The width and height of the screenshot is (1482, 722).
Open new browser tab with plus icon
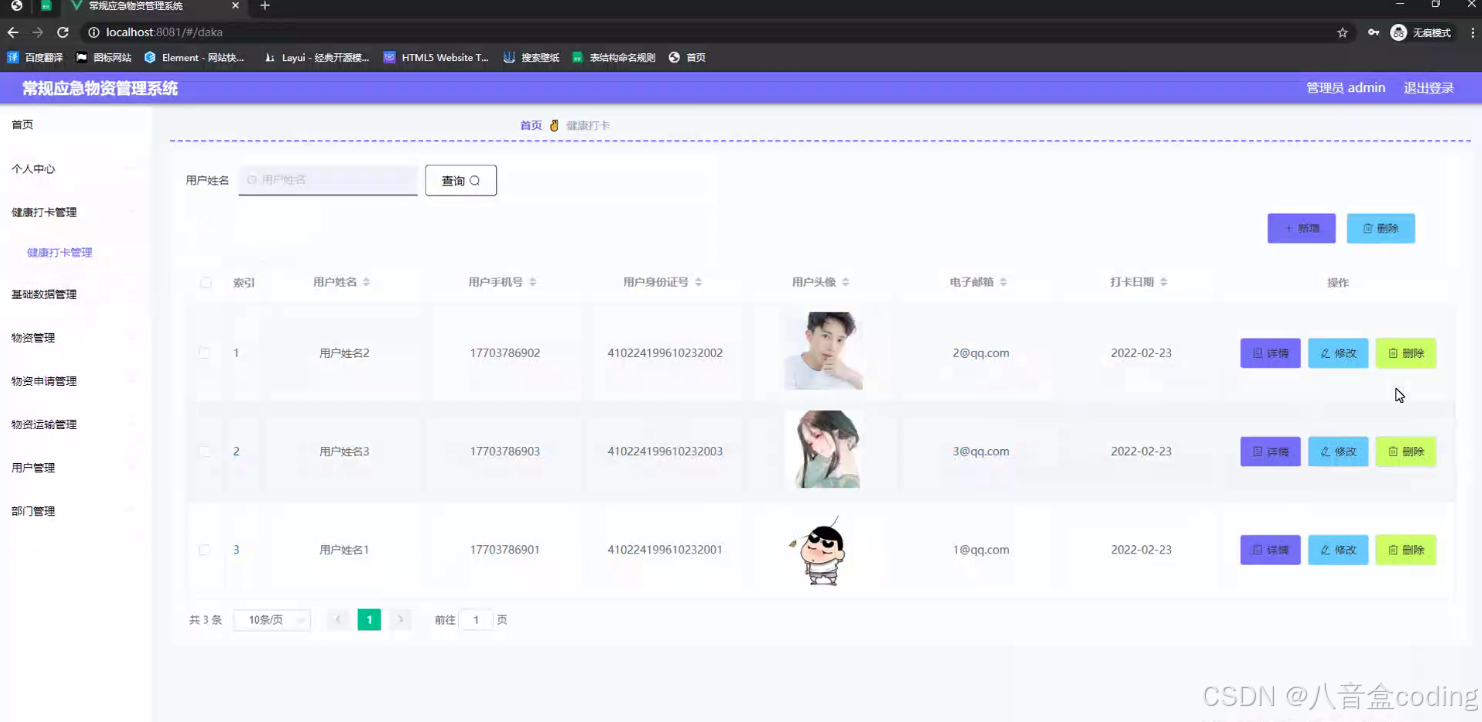265,6
